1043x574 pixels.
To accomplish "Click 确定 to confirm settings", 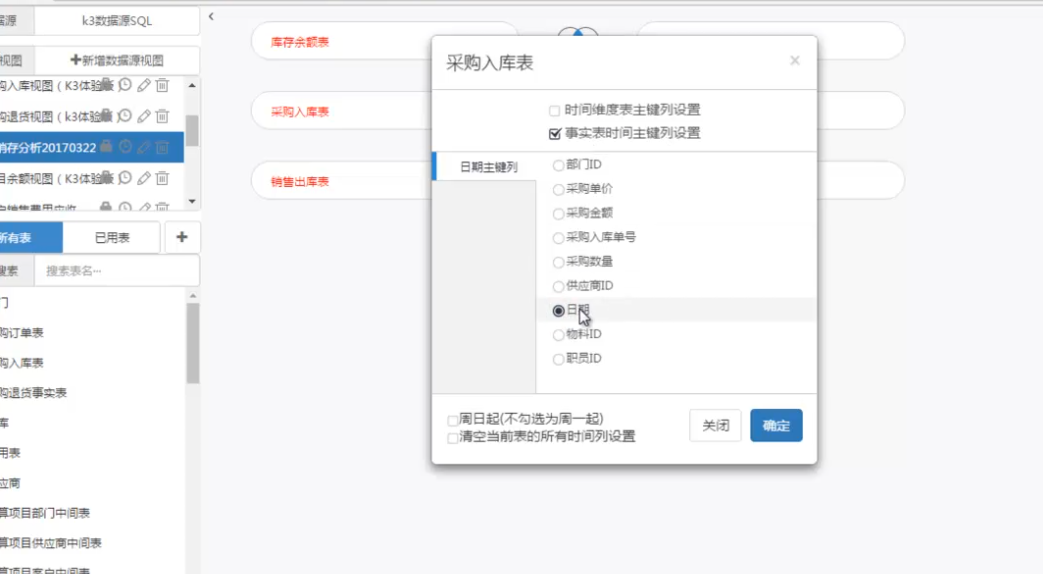I will [x=776, y=425].
